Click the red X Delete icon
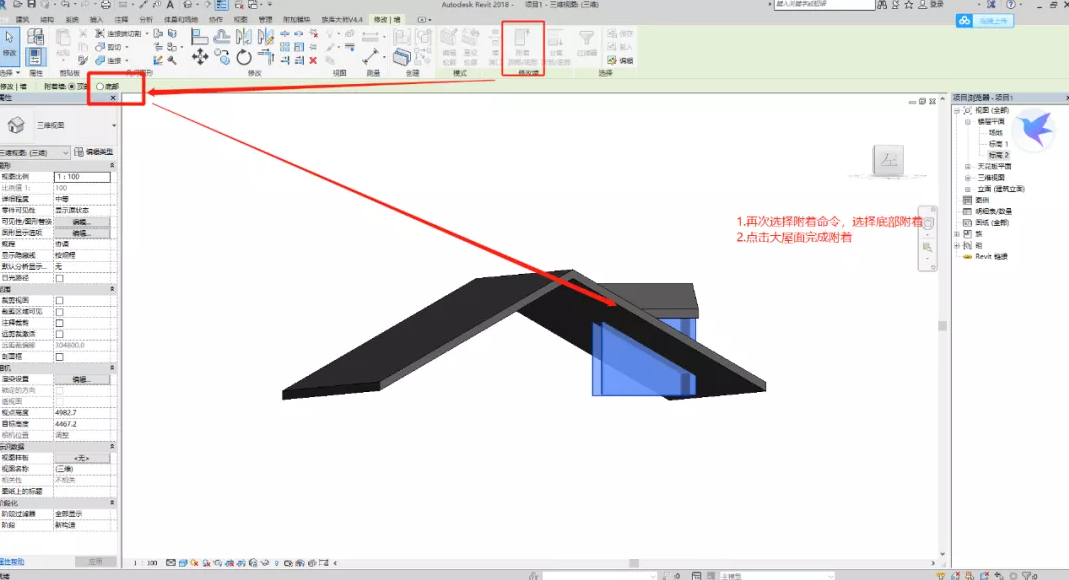 pos(313,61)
